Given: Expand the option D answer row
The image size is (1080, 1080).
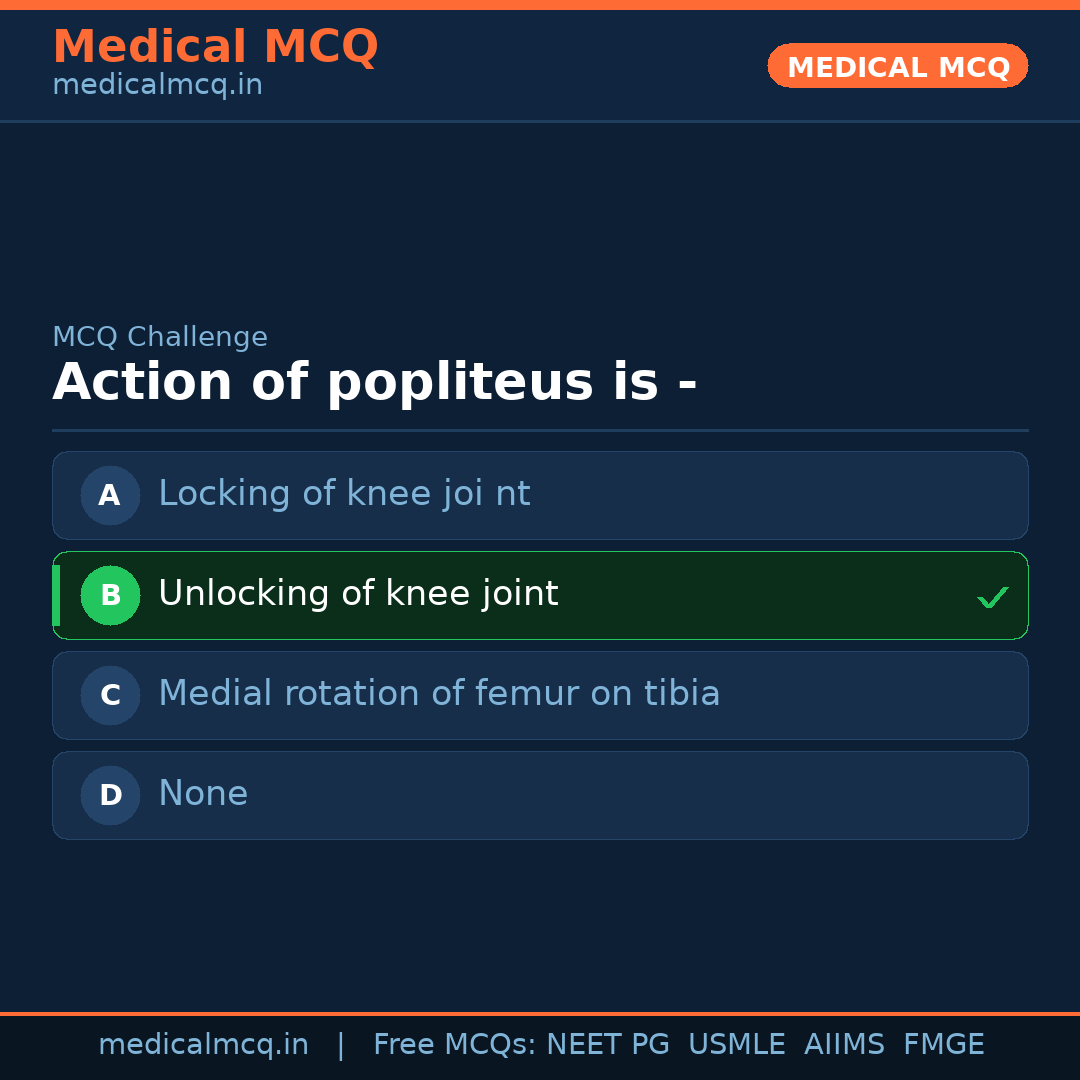Looking at the screenshot, I should pyautogui.click(x=540, y=795).
